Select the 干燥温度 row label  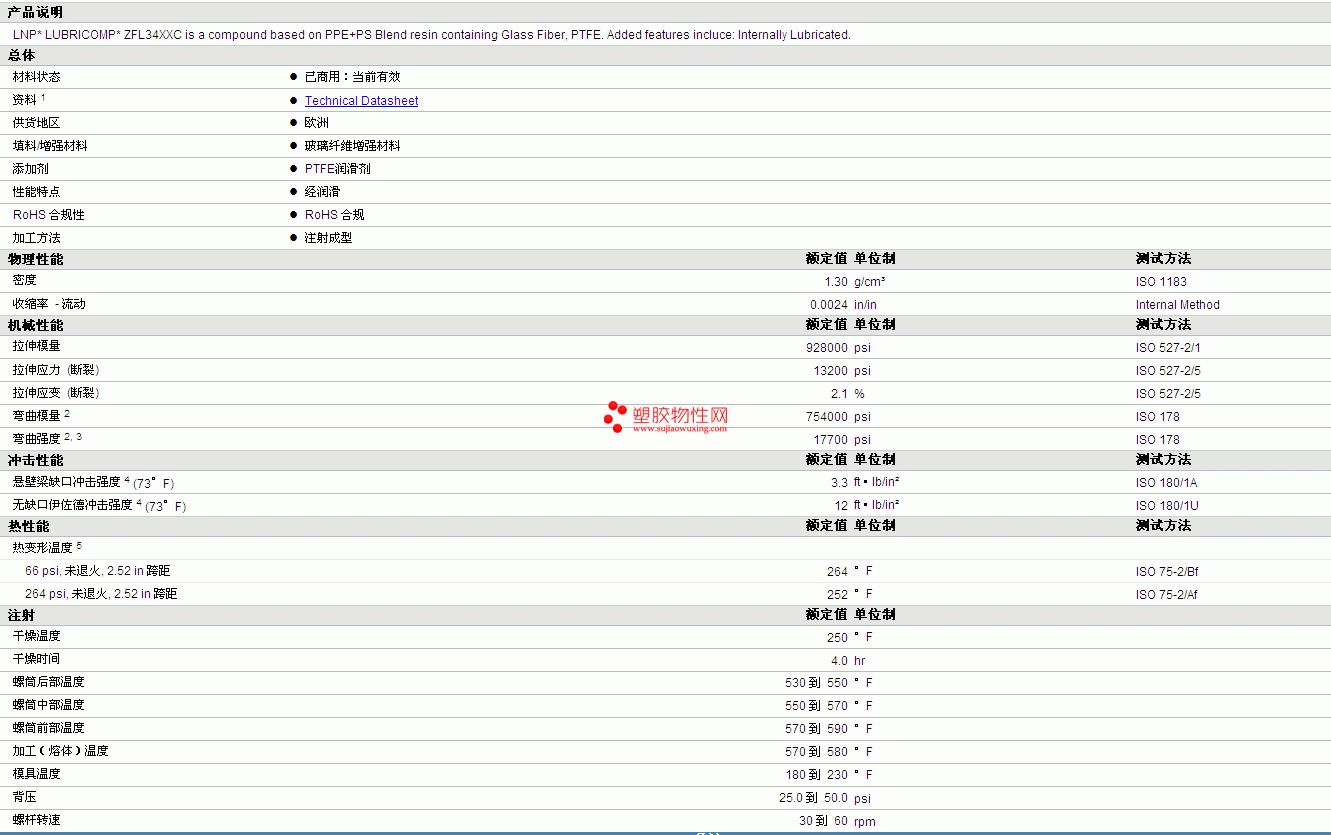[x=36, y=636]
